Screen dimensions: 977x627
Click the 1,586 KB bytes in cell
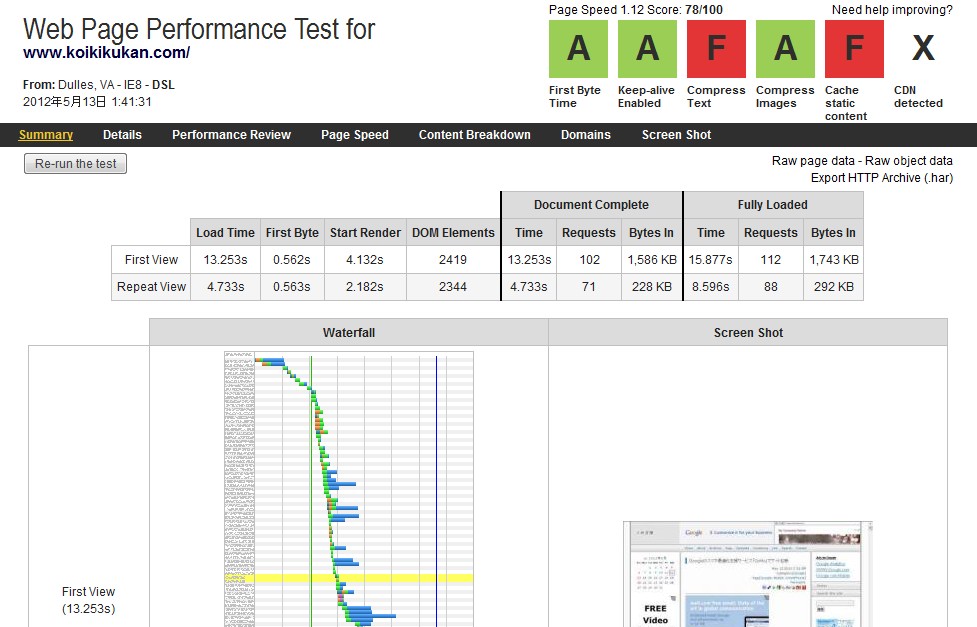[652, 260]
